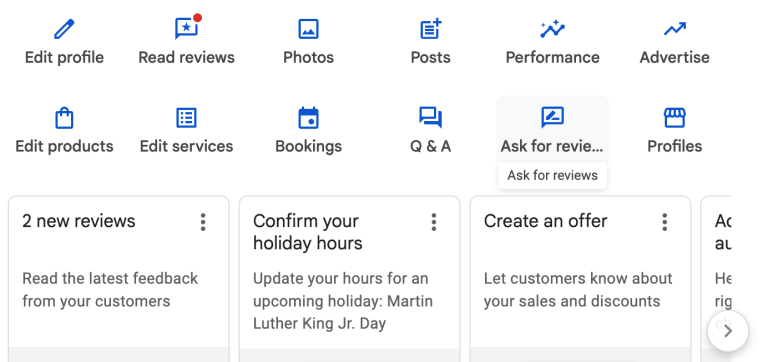Screen dimensions: 768x362
Task: Click Ask for reviews icon
Action: click(552, 118)
